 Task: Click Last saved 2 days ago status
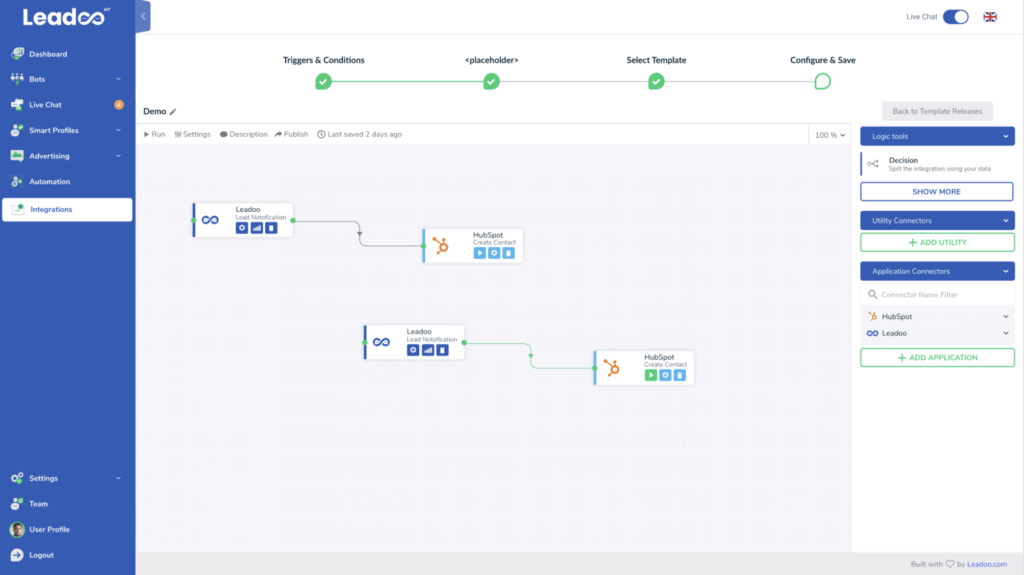359,134
